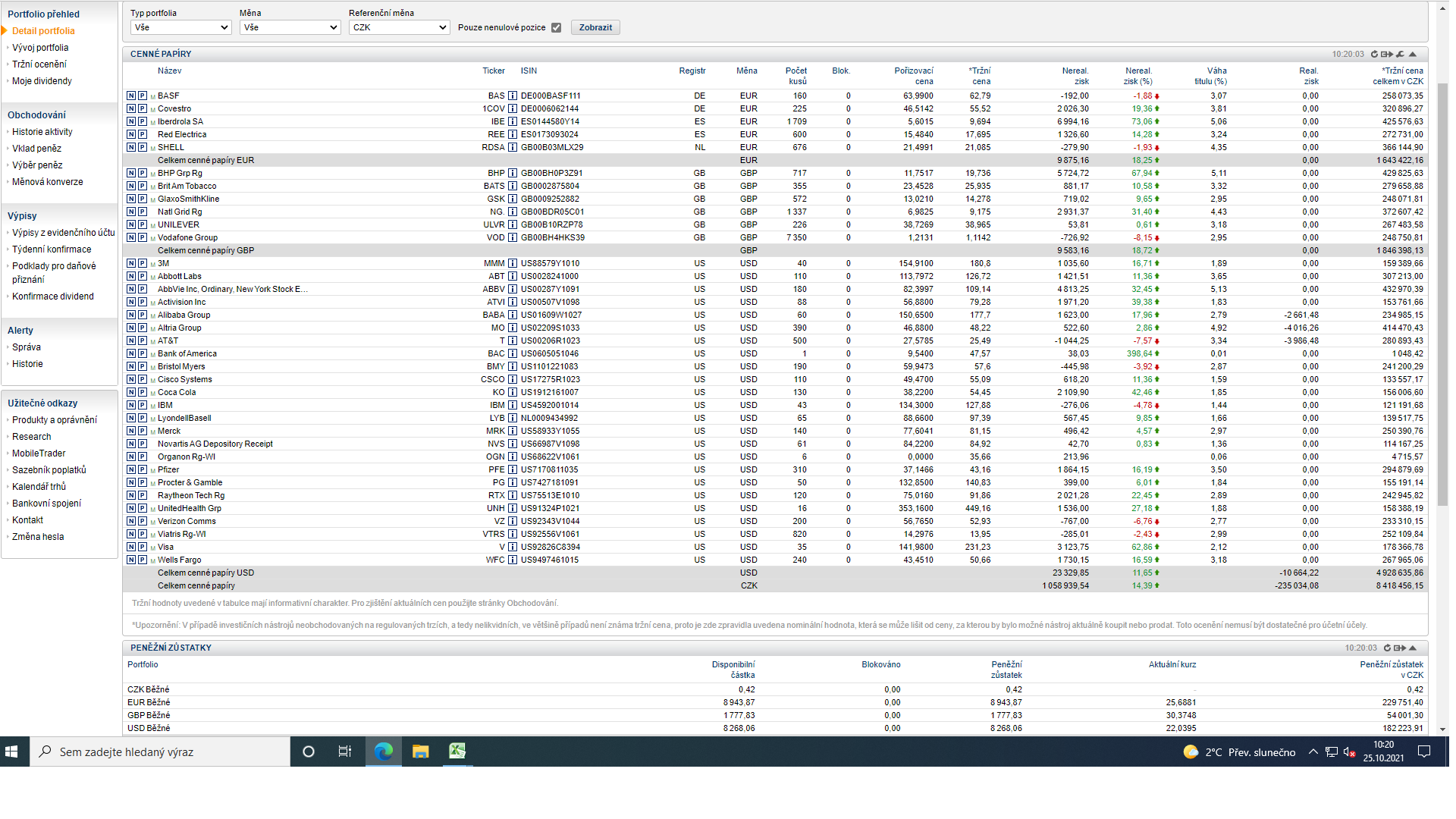Open the Sazebník poplatků link
The height and width of the screenshot is (819, 1456).
click(x=49, y=470)
